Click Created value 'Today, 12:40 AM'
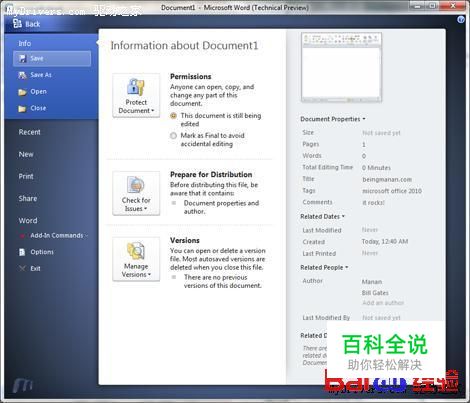 pos(385,242)
